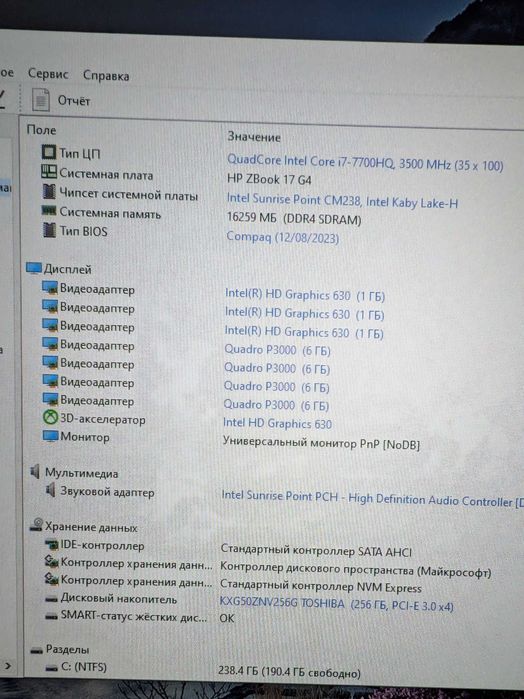Open the Intel Sunrise Point CM238 link
Image resolution: width=524 pixels, height=699 pixels.
[x=342, y=201]
